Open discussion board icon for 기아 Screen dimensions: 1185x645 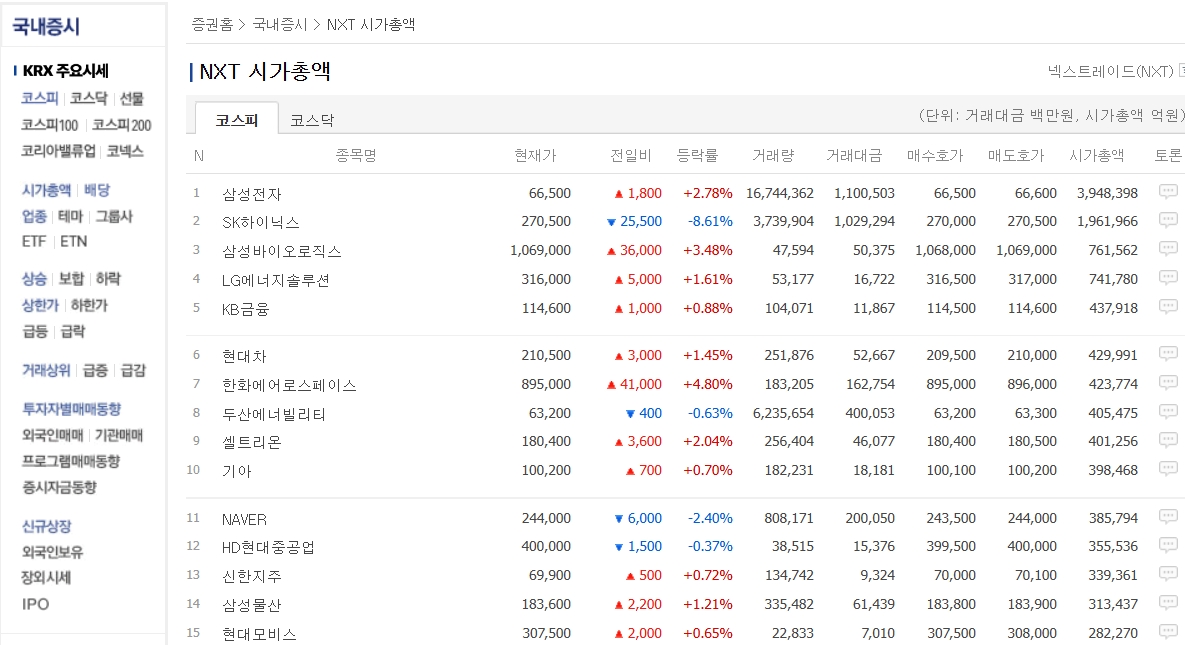(1168, 470)
